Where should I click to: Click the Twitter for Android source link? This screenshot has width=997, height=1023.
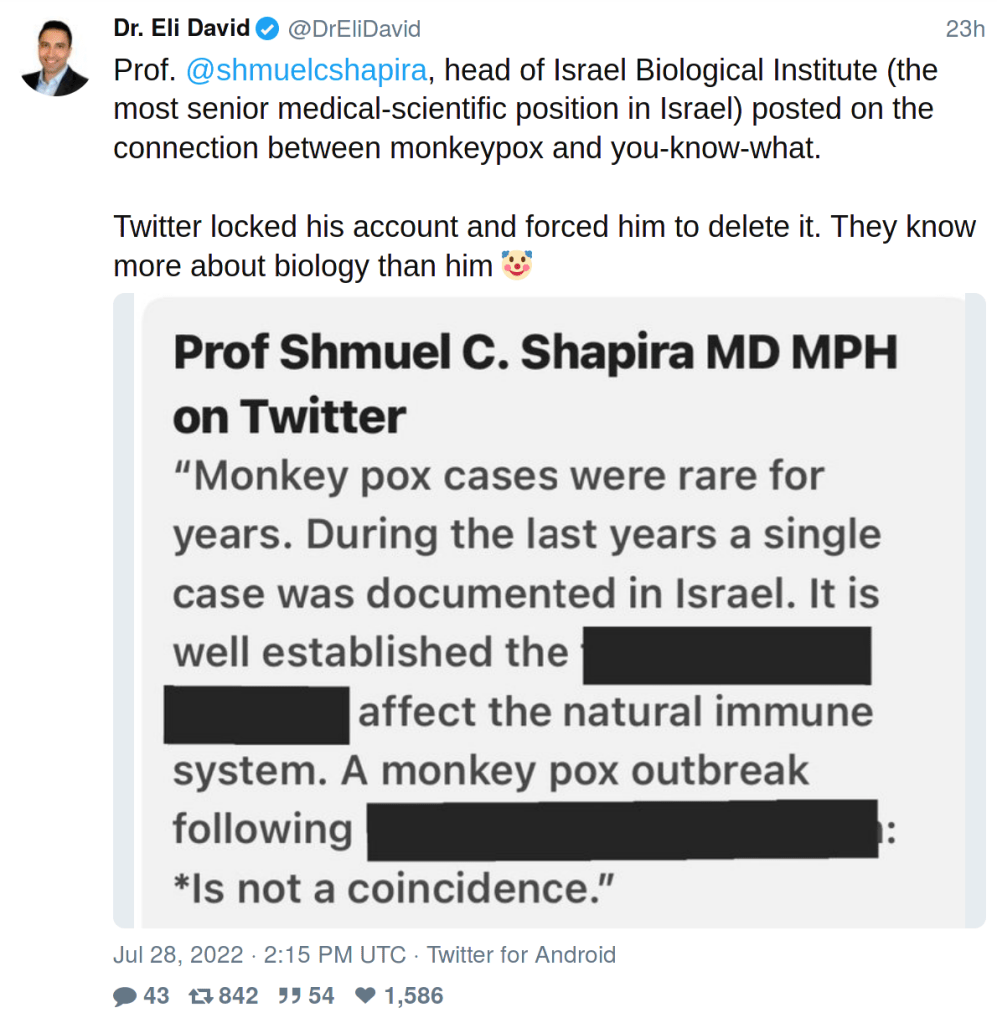(521, 955)
